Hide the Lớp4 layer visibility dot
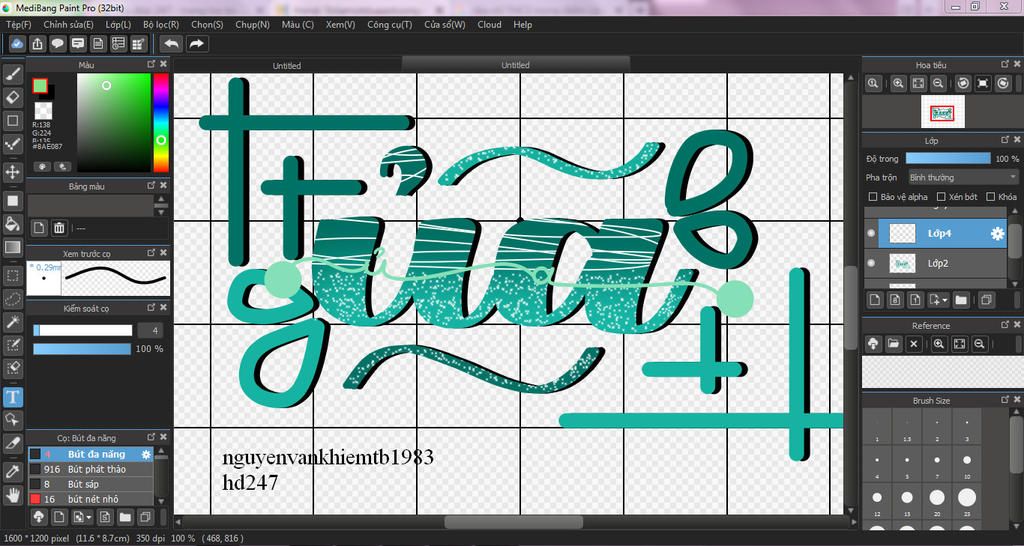 [x=871, y=233]
